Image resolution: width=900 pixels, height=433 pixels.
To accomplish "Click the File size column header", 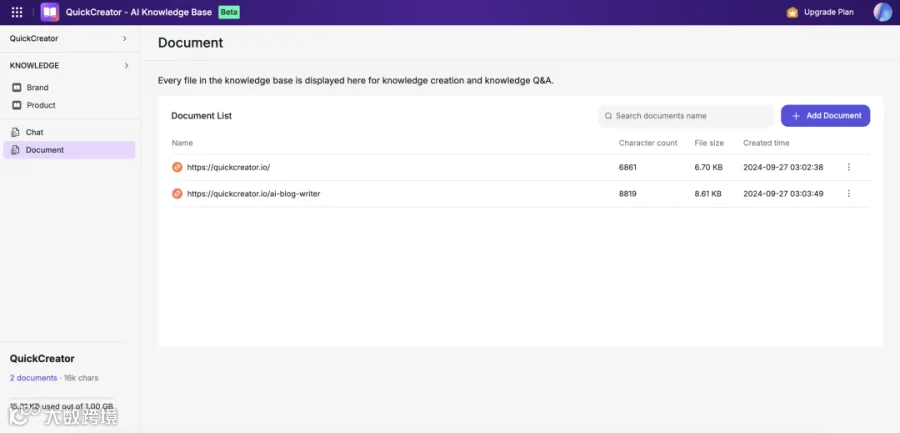I will click(x=709, y=143).
